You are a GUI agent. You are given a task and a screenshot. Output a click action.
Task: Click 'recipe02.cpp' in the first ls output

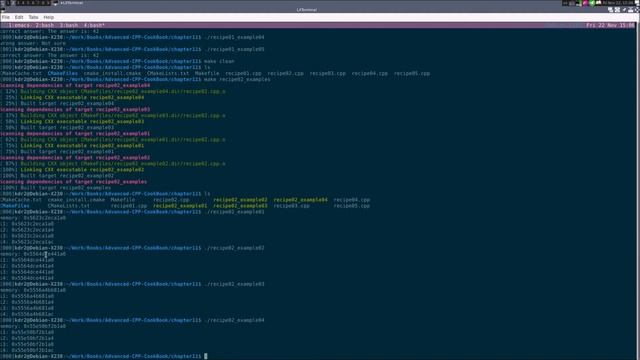(285, 73)
